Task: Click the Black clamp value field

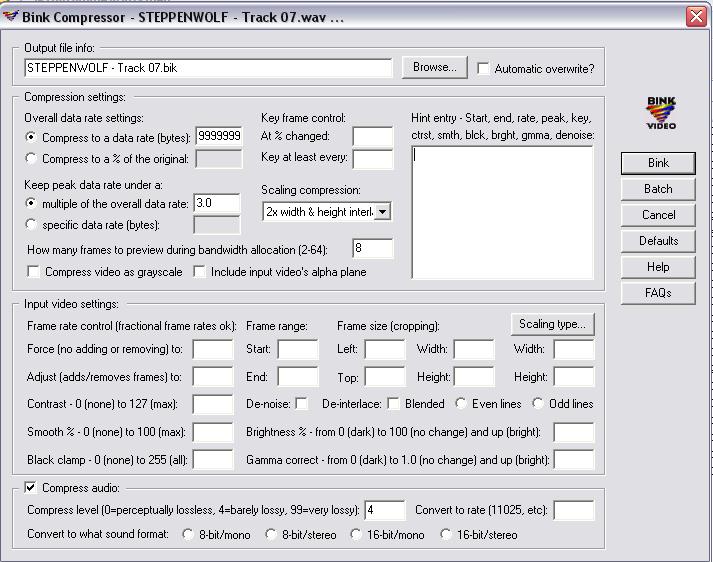Action: point(213,460)
